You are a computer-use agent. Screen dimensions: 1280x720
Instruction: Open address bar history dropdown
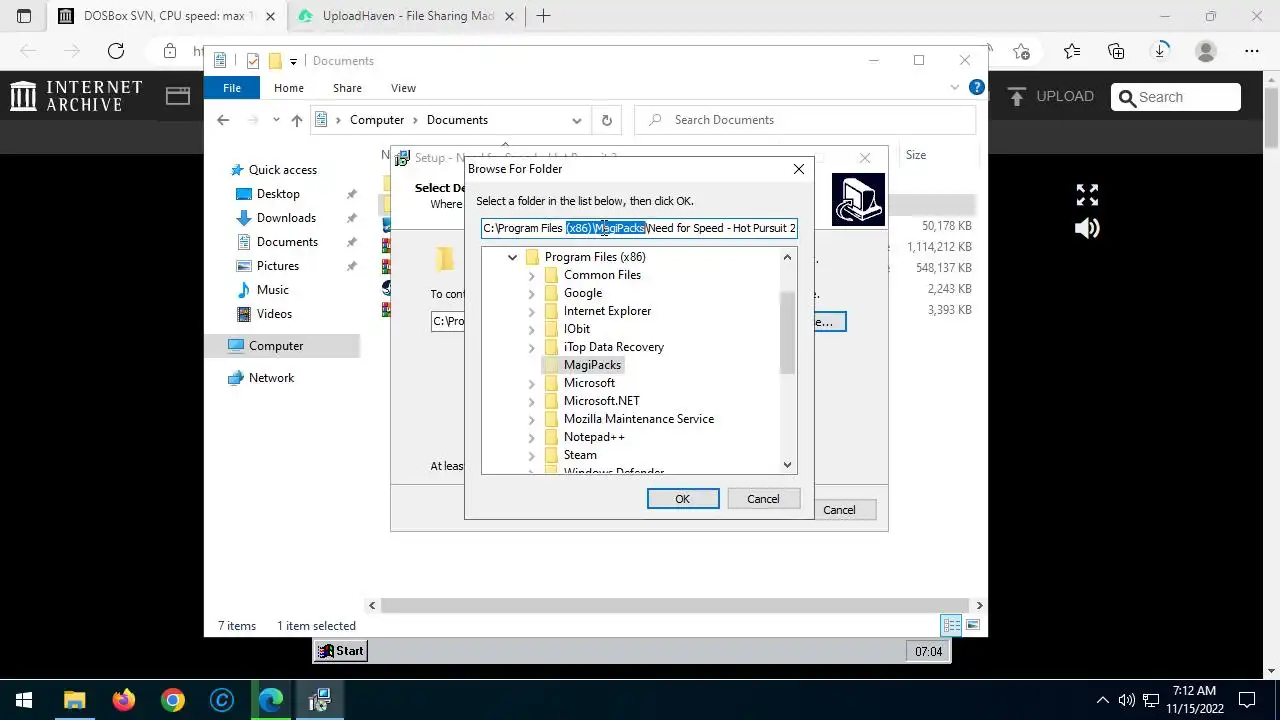577,120
